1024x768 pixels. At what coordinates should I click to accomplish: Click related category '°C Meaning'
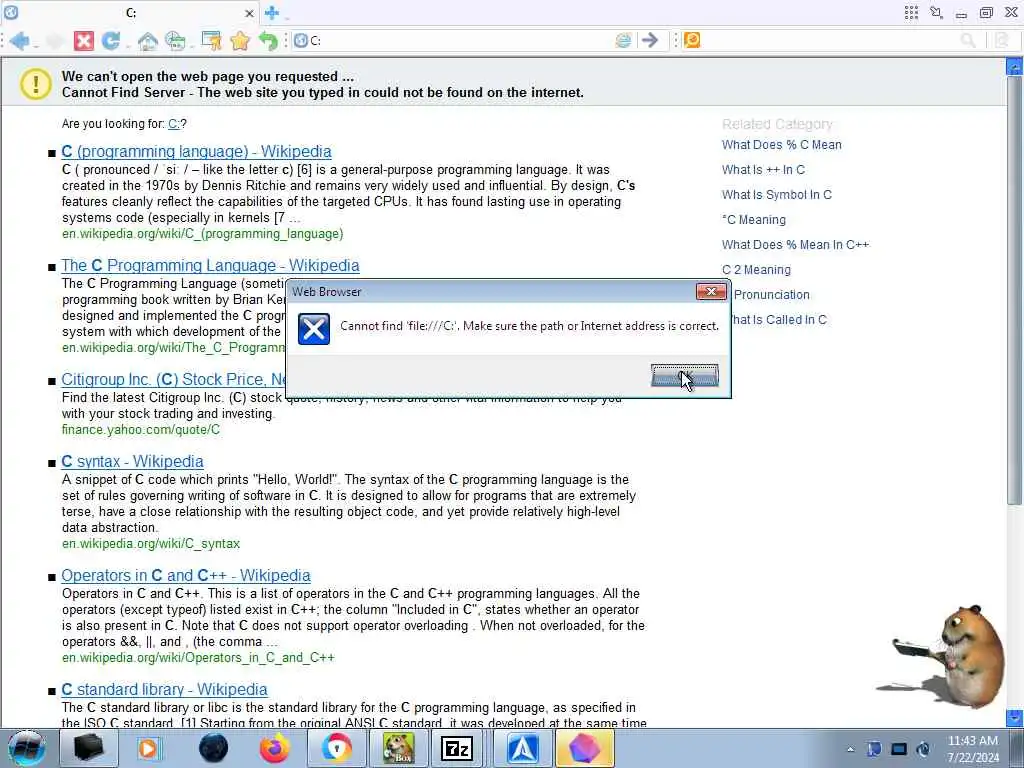click(x=754, y=220)
